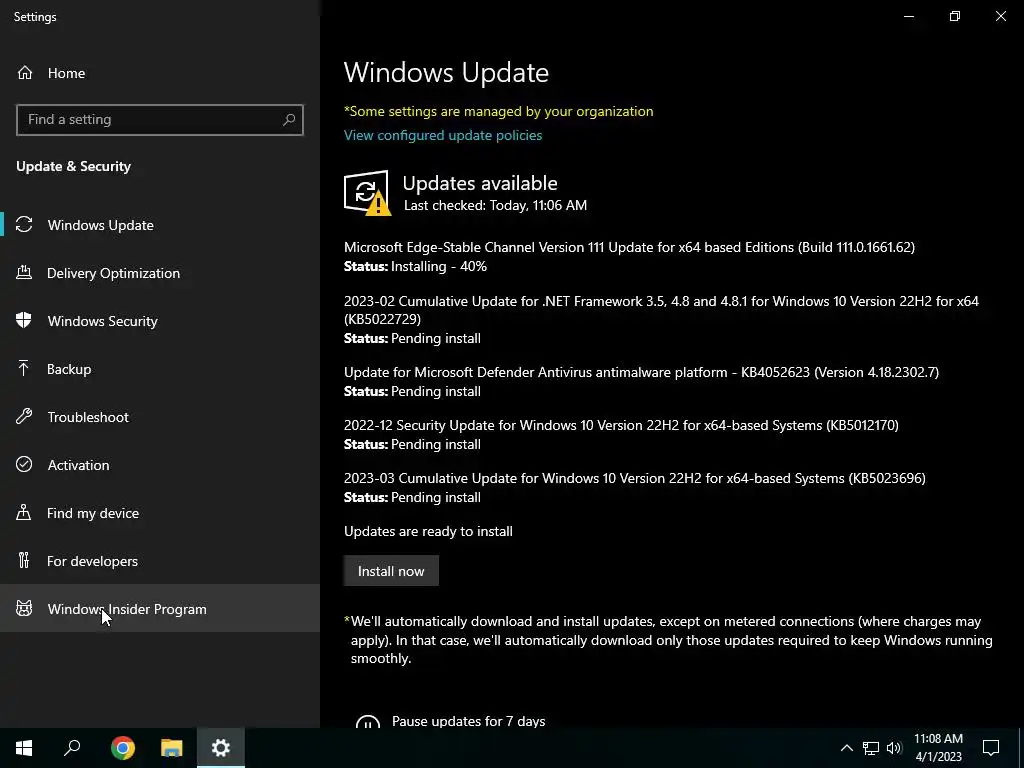This screenshot has height=768, width=1024.
Task: Go to Find my device
Action: coord(160,513)
